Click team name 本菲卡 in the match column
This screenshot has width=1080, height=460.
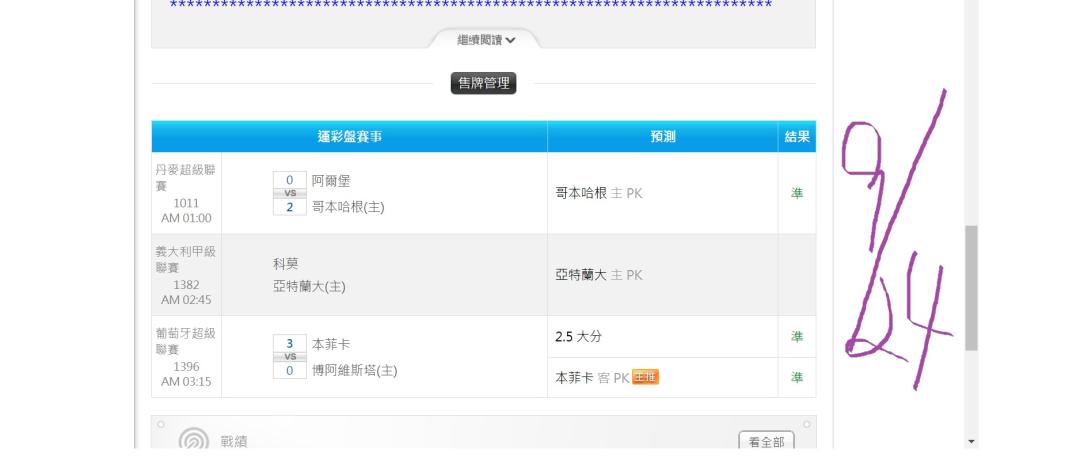coord(331,344)
